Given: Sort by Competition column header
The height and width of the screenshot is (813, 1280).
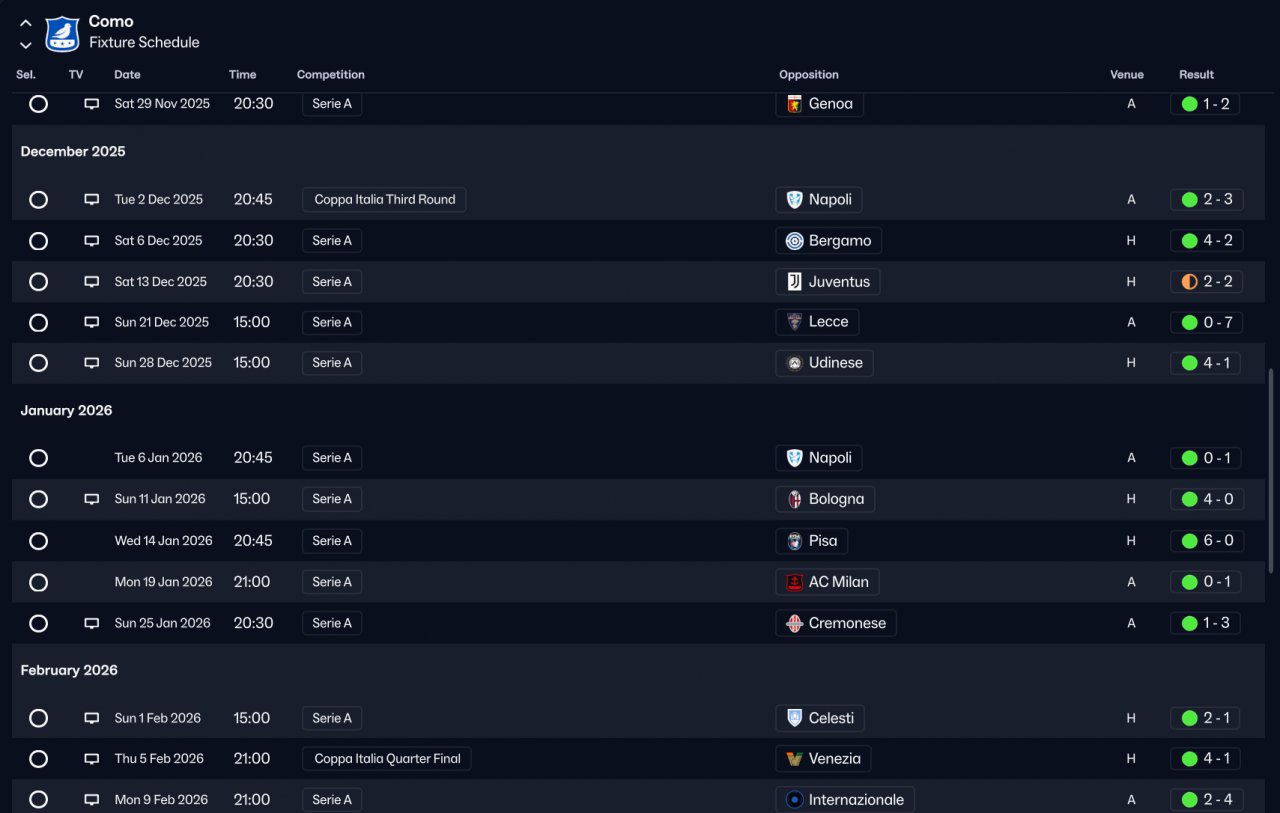Looking at the screenshot, I should 330,75.
